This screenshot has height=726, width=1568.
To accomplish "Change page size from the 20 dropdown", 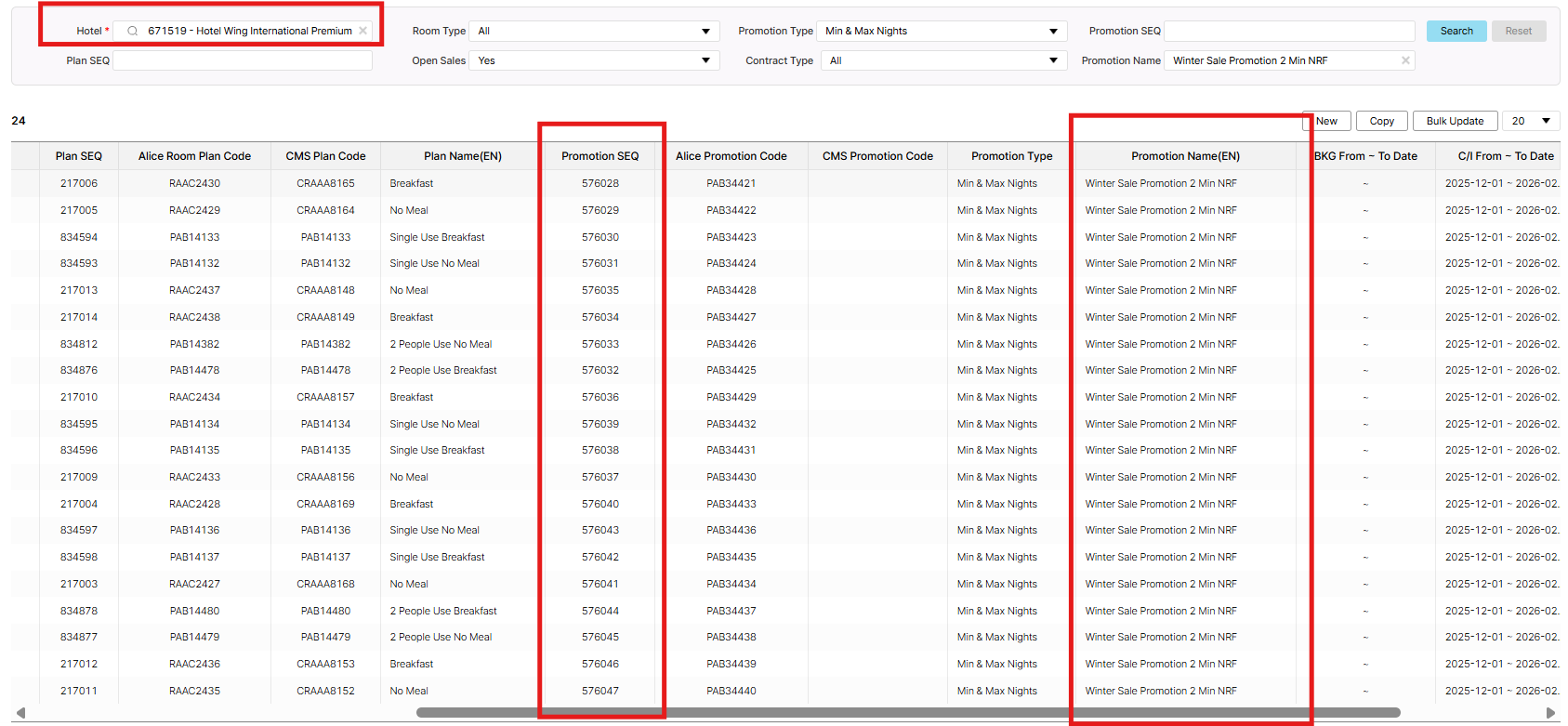I will pyautogui.click(x=1531, y=121).
